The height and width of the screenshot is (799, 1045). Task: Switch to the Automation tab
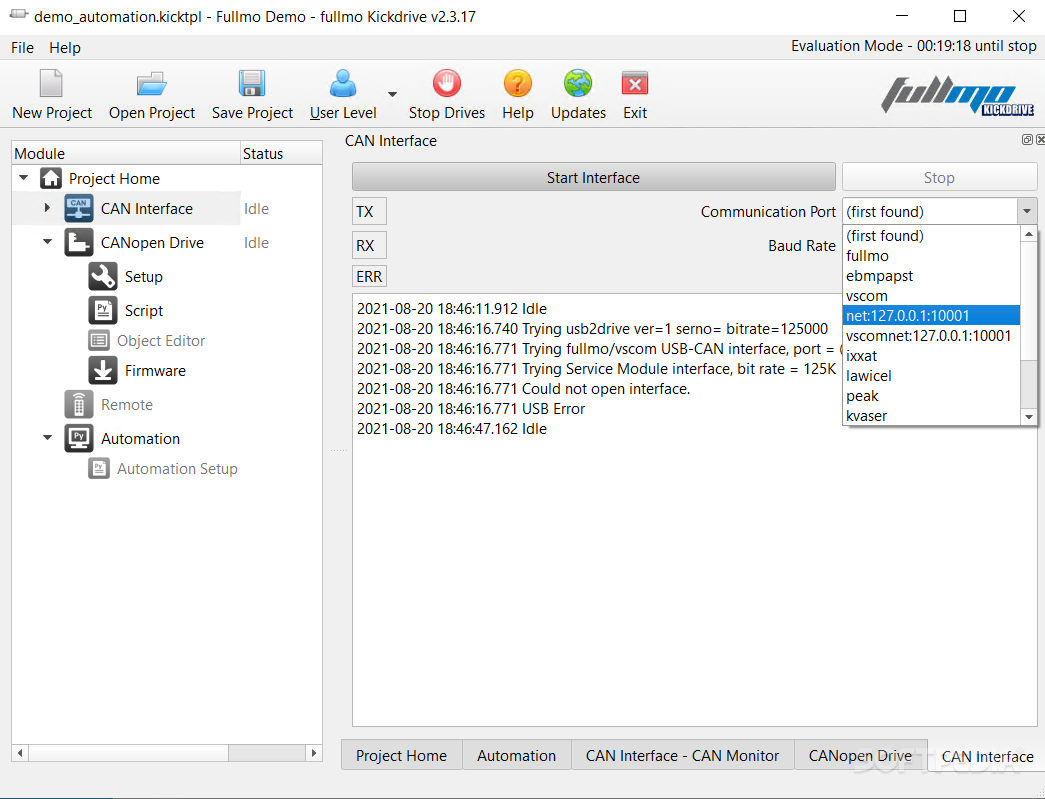(517, 755)
